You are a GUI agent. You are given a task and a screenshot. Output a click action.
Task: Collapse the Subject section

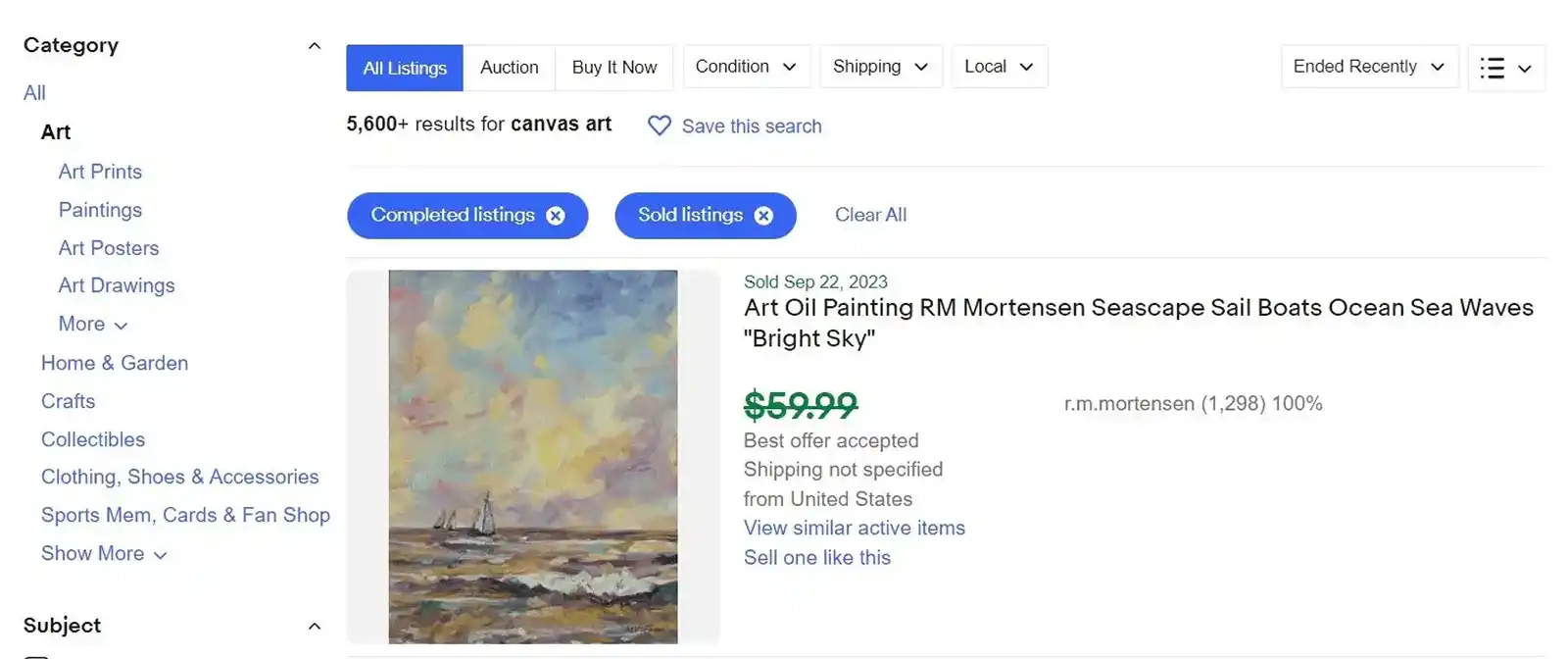pos(314,625)
